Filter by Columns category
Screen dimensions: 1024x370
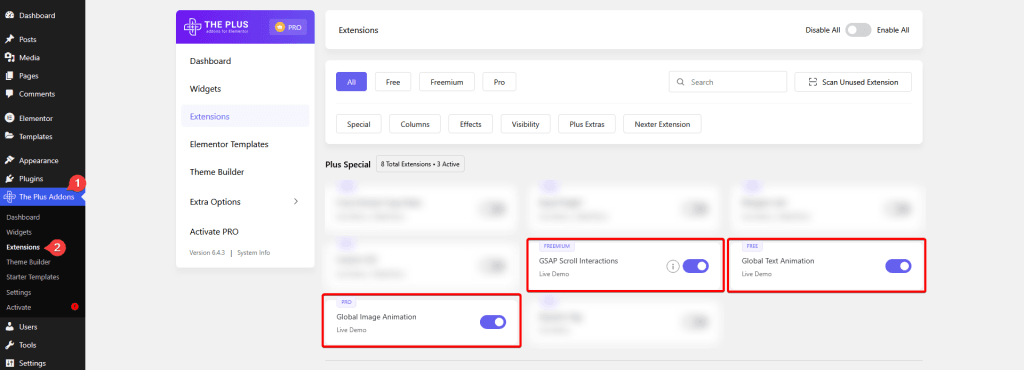[x=415, y=124]
